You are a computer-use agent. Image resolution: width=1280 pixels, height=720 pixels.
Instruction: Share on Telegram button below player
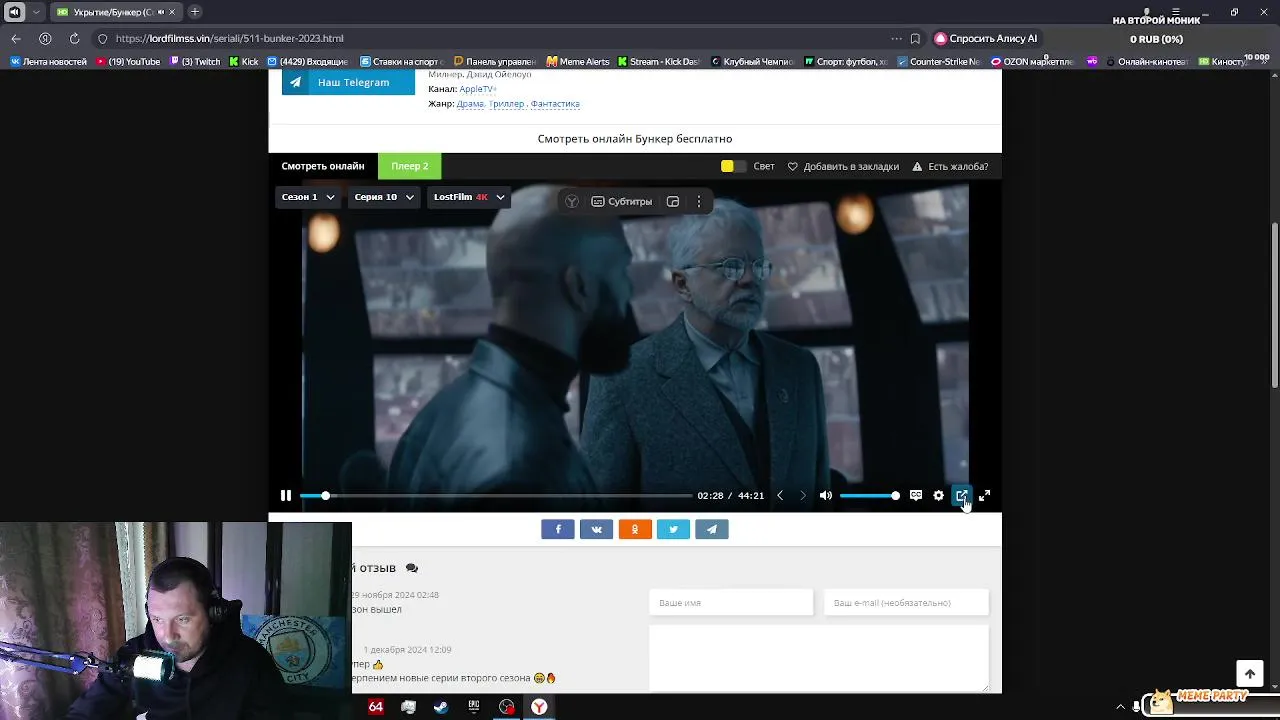pyautogui.click(x=712, y=529)
